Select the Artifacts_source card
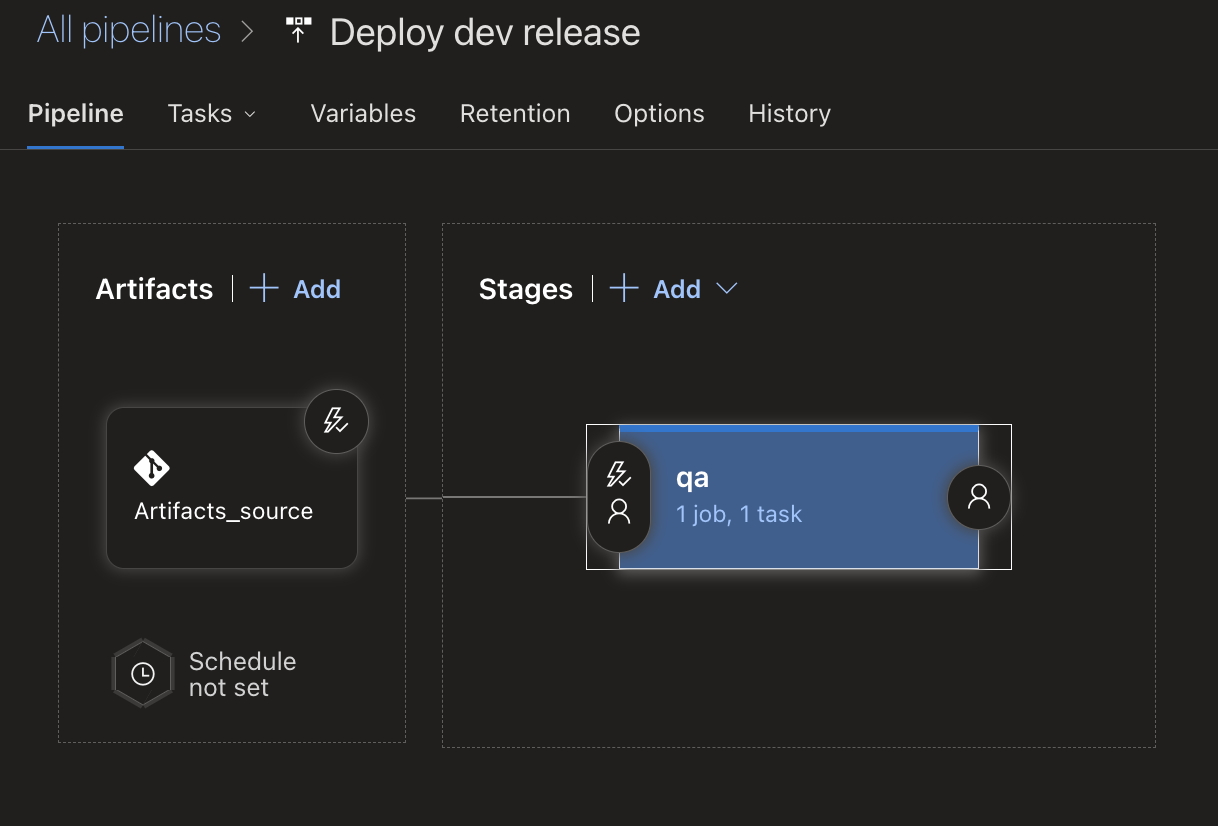The image size is (1218, 826). [232, 488]
